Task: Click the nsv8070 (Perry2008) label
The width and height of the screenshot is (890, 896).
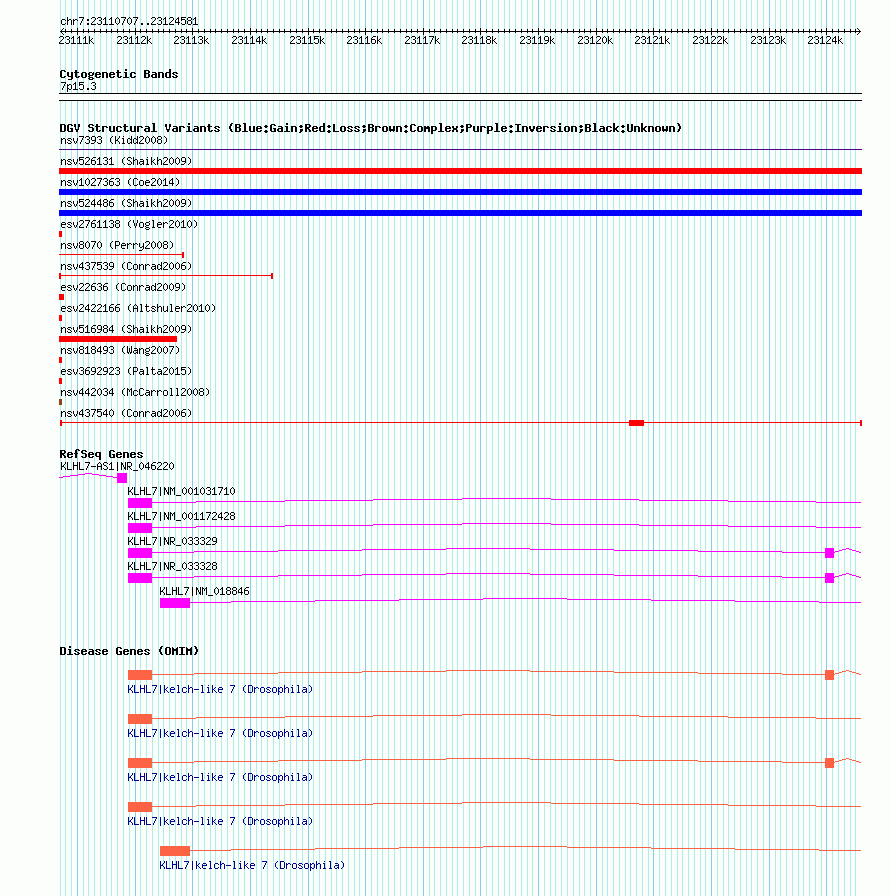Action: (117, 245)
